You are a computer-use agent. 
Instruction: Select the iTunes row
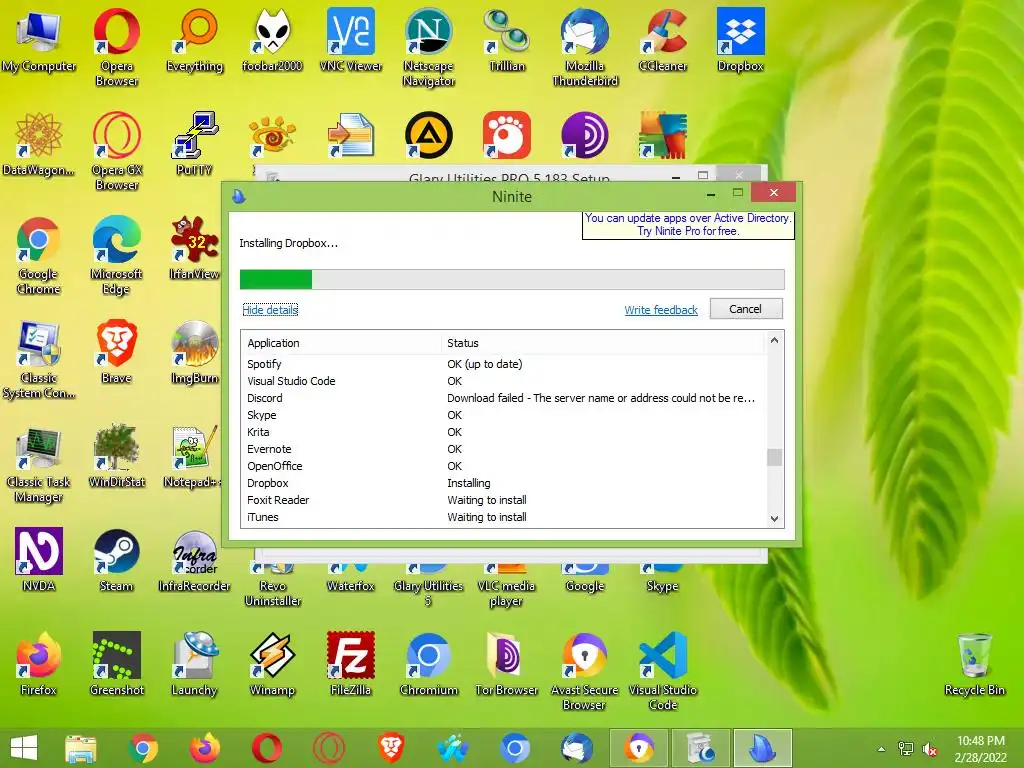[503, 517]
